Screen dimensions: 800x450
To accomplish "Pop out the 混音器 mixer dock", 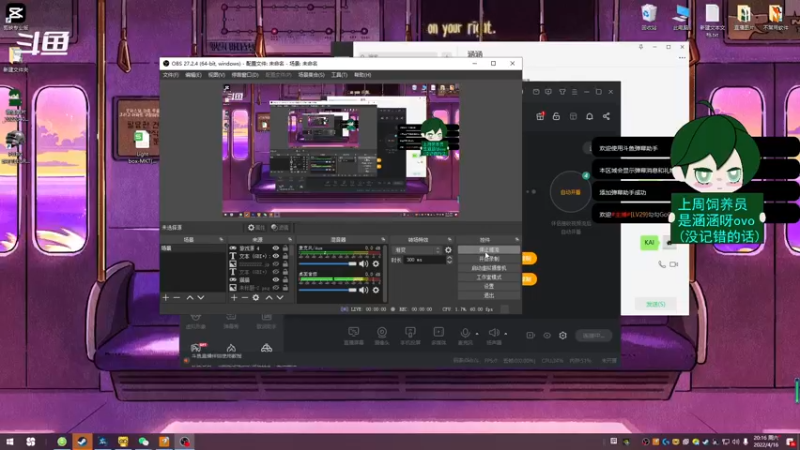I will point(383,239).
